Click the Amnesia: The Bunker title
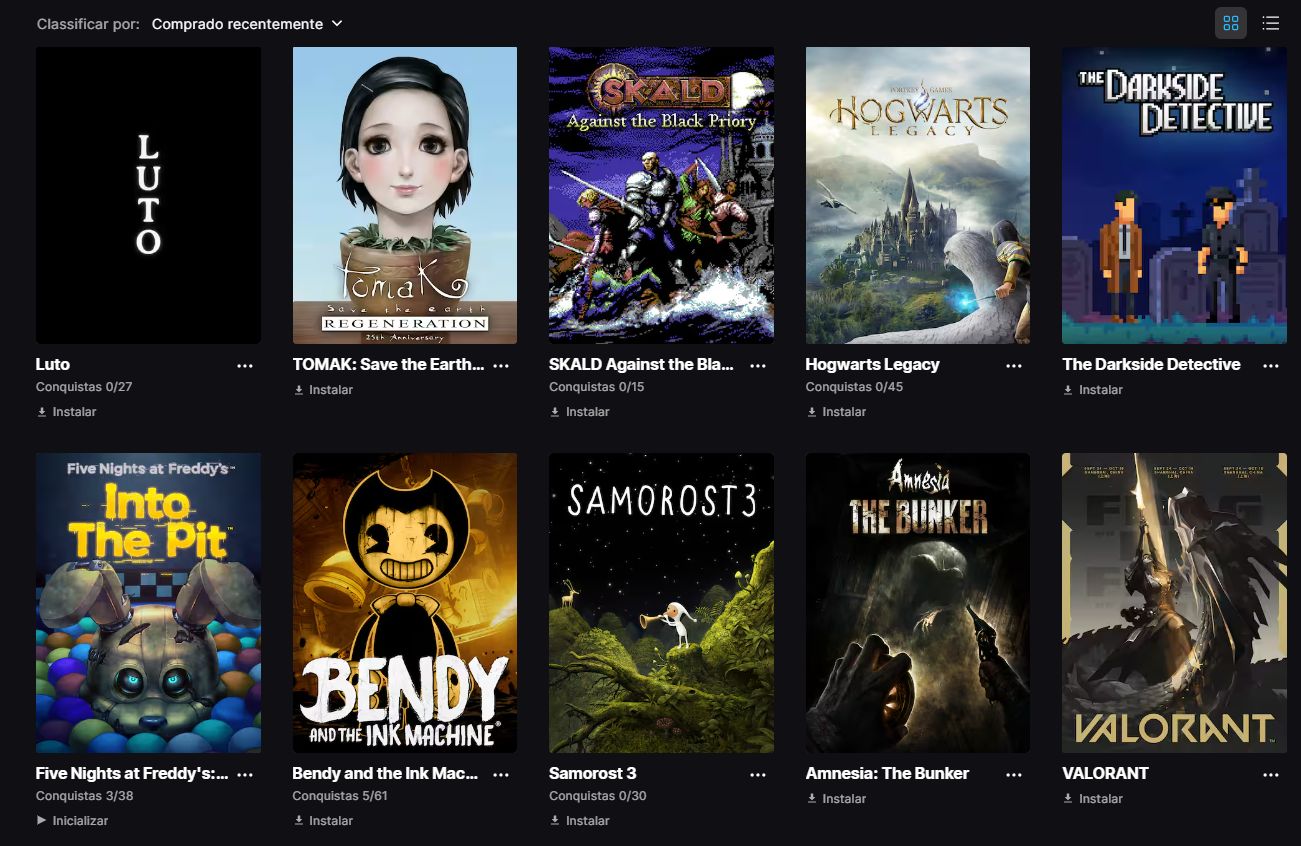The image size is (1301, 846). (887, 773)
